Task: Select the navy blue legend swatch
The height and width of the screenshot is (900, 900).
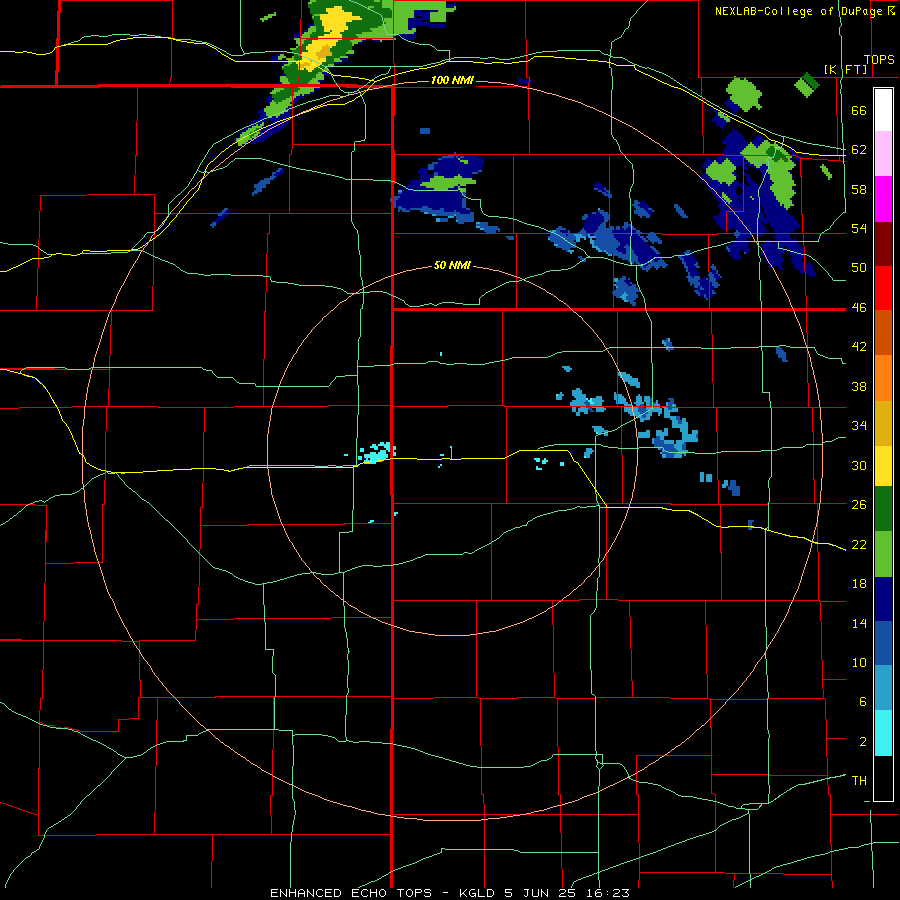Action: 883,599
